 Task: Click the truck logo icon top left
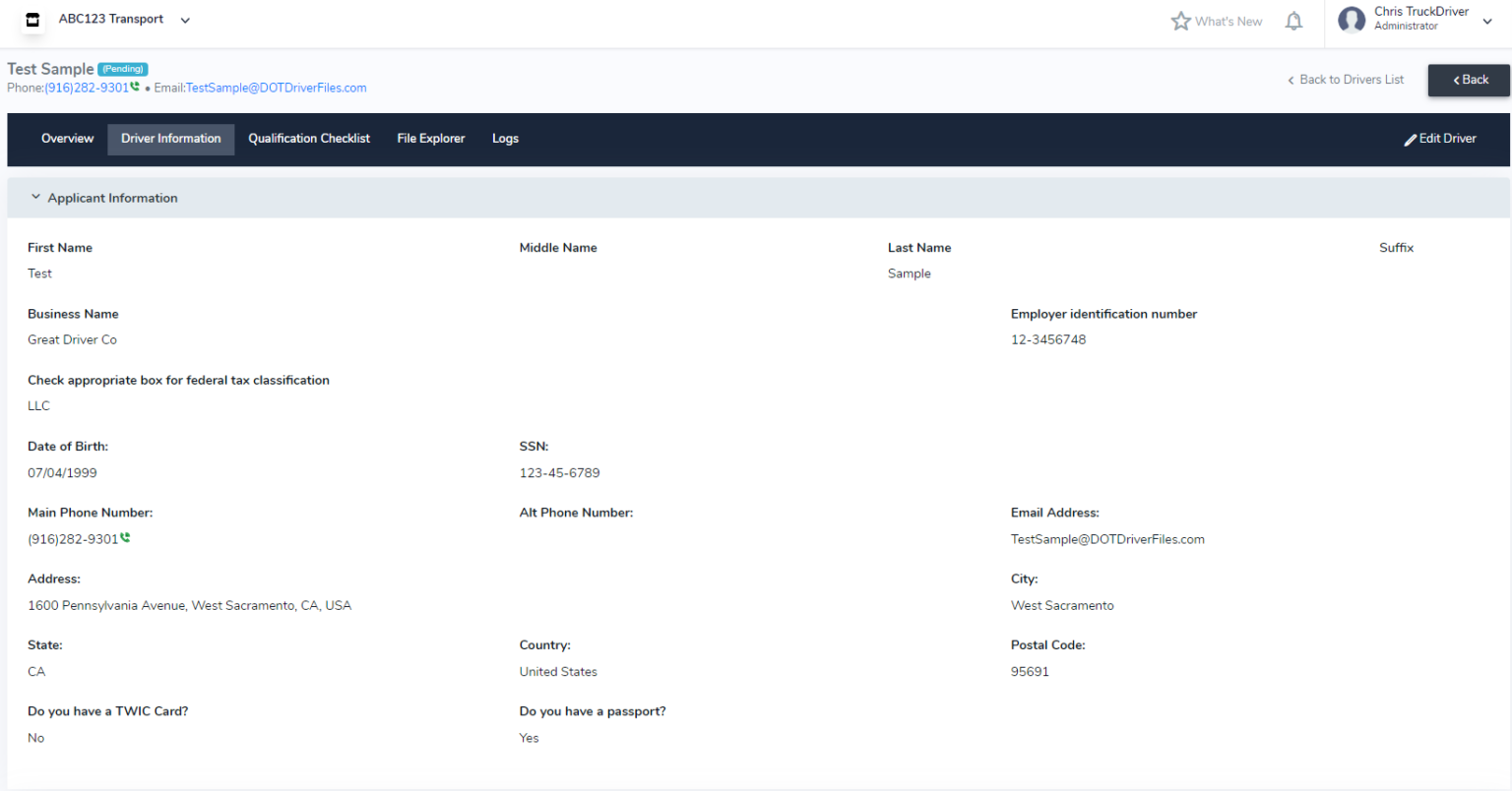[32, 20]
